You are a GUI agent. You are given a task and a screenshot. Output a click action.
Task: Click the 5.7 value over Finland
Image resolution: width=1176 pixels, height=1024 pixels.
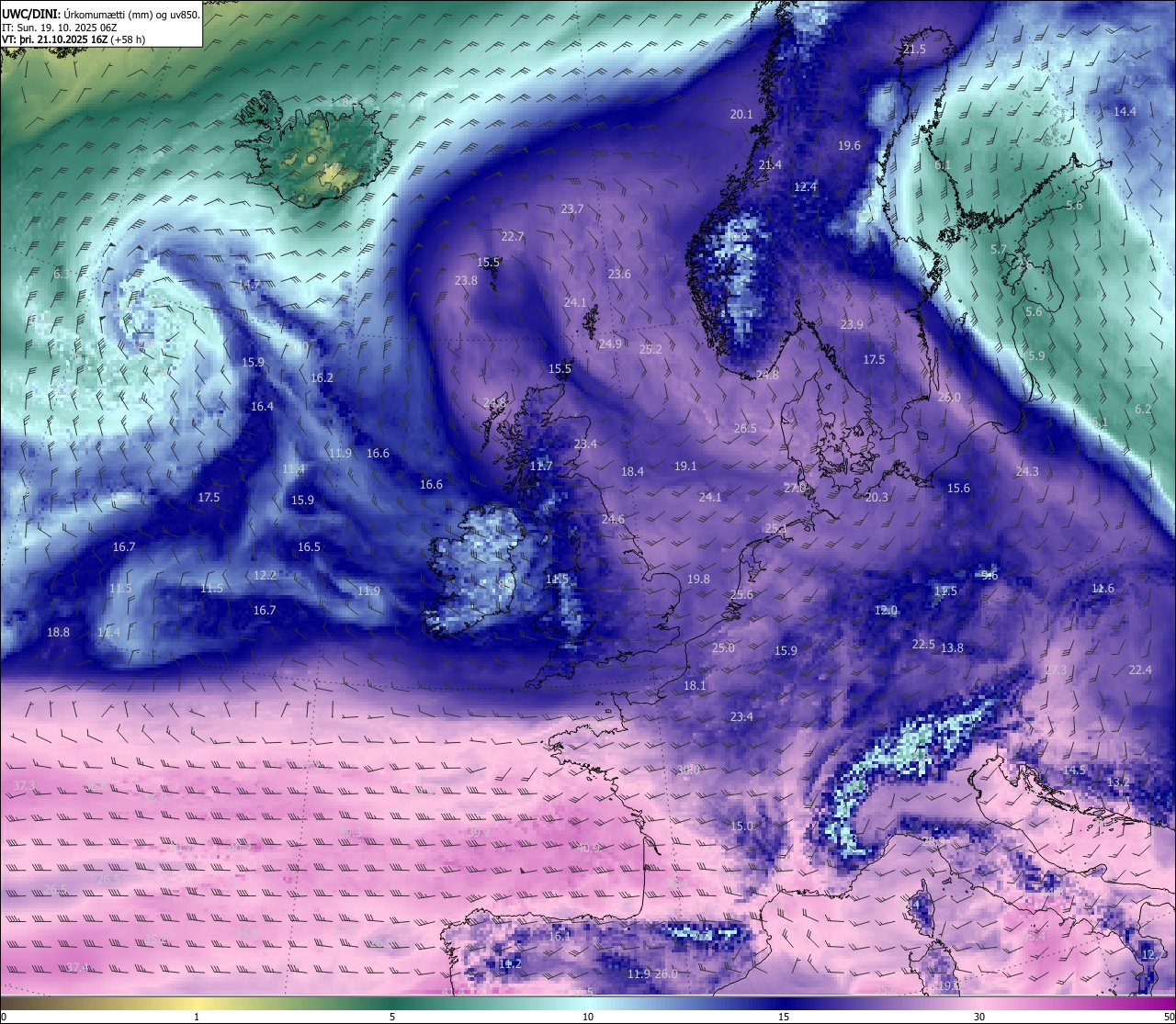pyautogui.click(x=999, y=250)
